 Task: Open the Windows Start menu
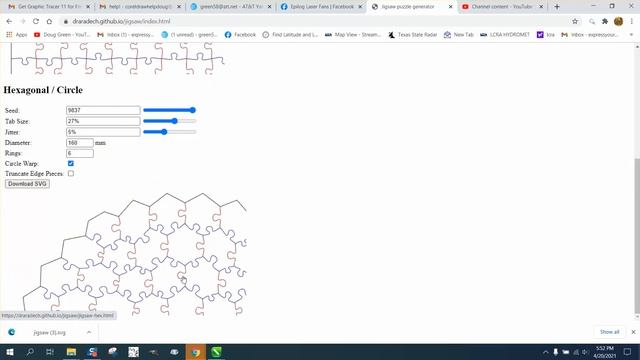tap(9, 352)
